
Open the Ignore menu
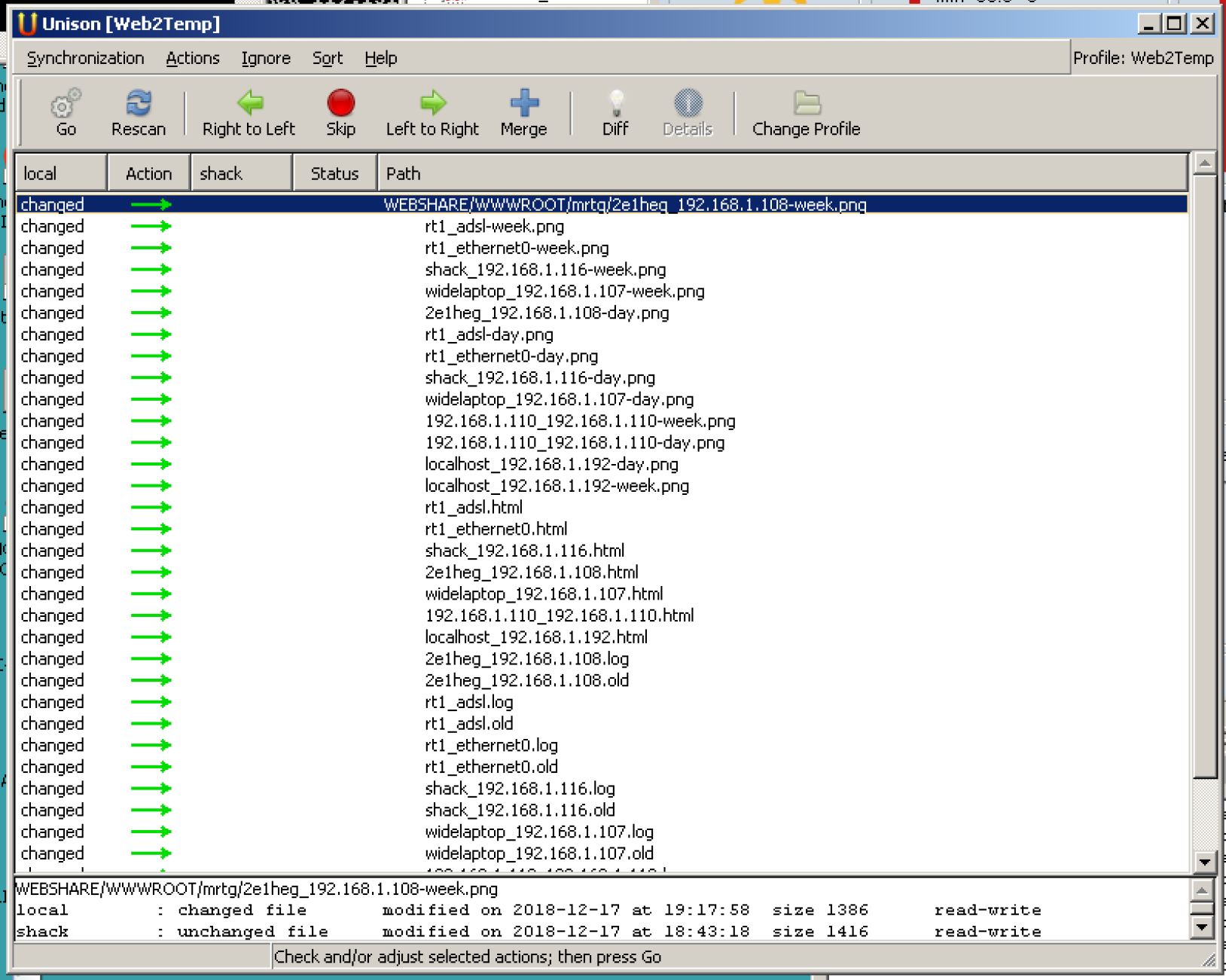click(x=266, y=58)
